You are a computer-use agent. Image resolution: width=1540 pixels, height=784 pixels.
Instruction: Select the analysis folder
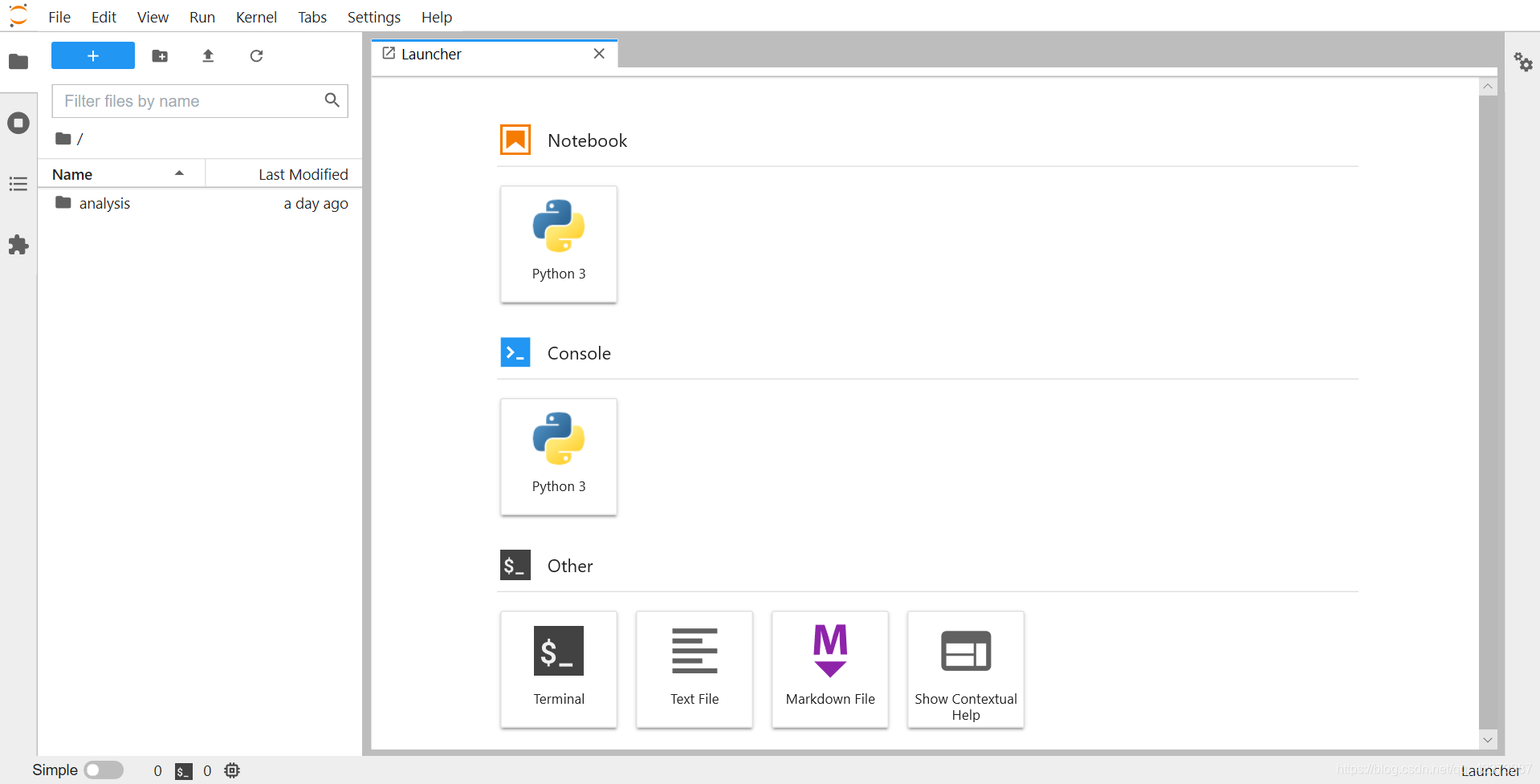201,203
